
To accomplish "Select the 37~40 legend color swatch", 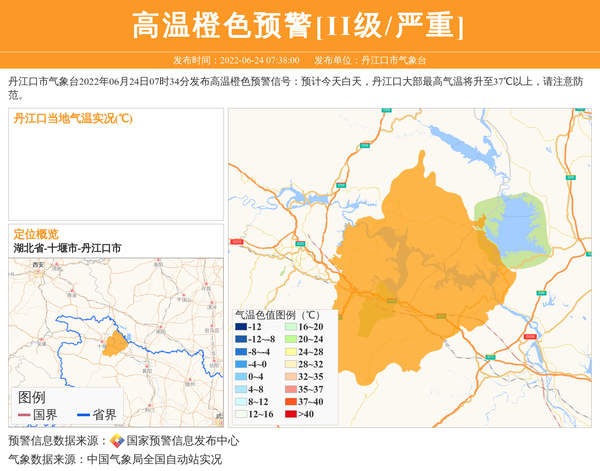I will 292,401.
